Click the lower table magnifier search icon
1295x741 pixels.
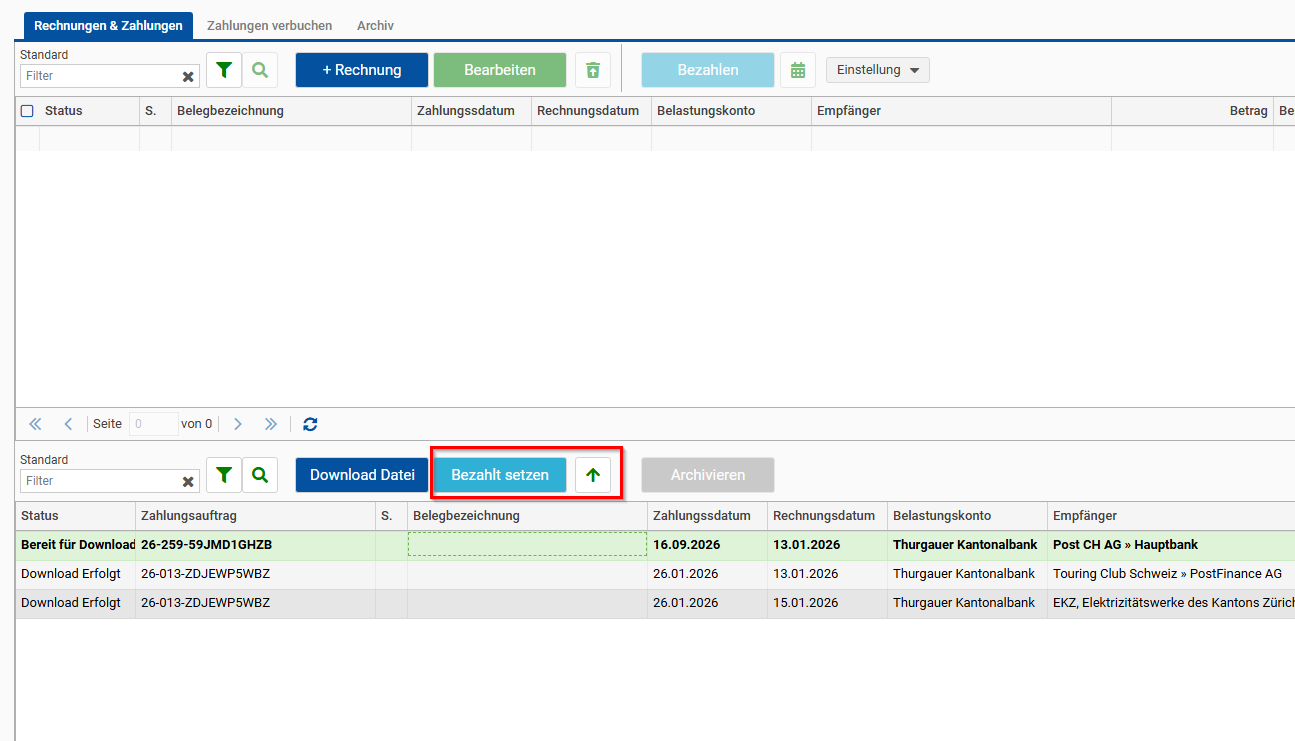pos(260,475)
